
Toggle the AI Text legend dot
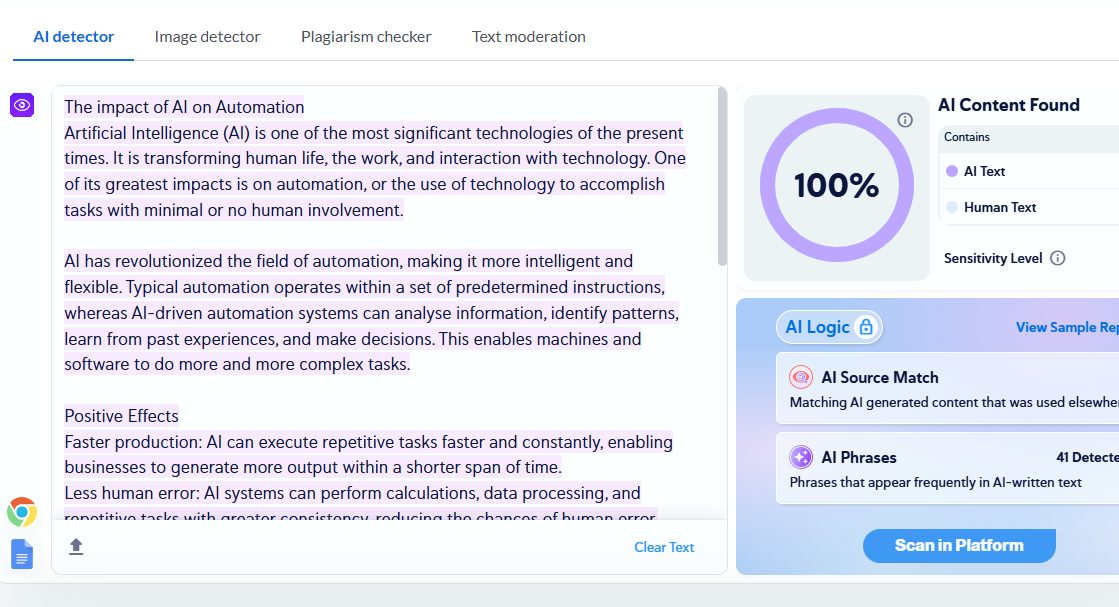tap(951, 171)
